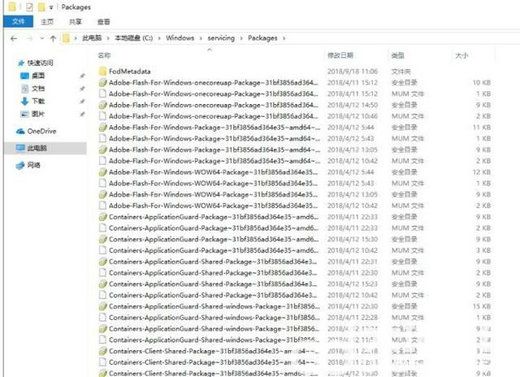This screenshot has height=377, width=520.
Task: Go to servicing in the address breadcrumb
Action: [221, 38]
